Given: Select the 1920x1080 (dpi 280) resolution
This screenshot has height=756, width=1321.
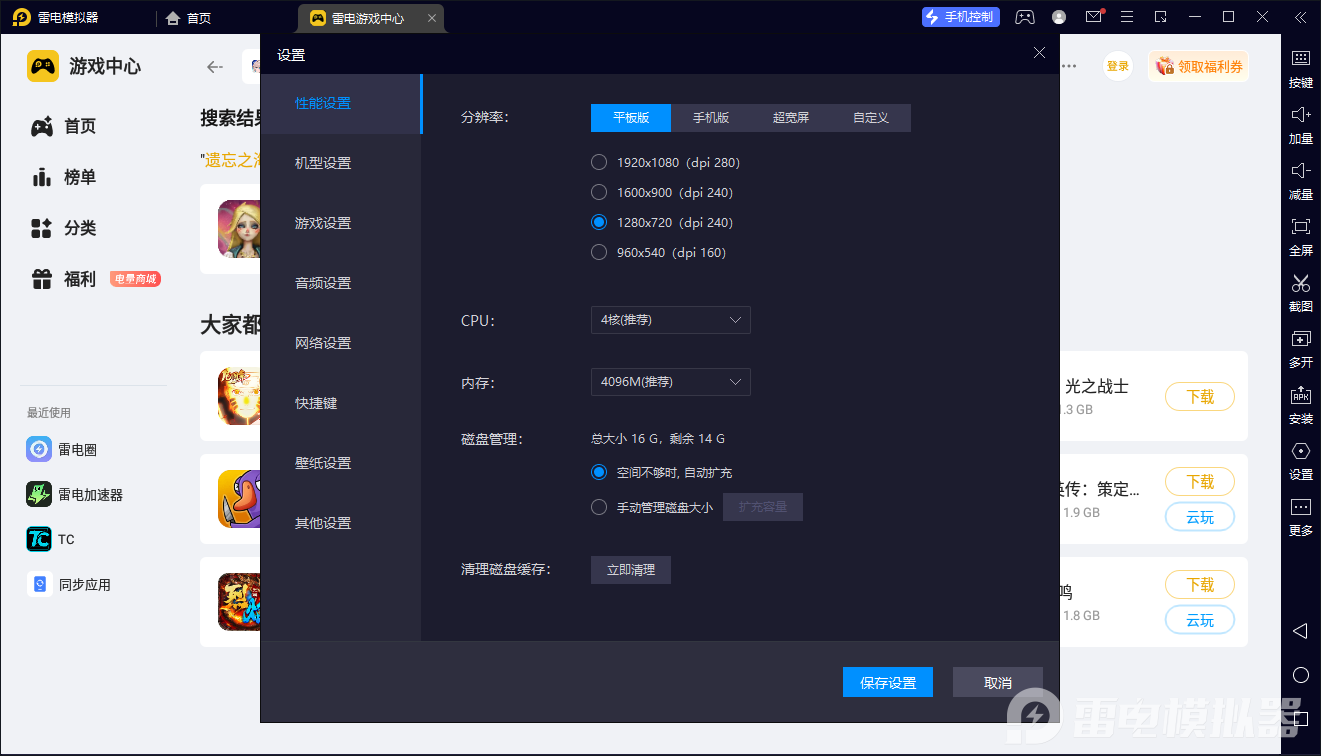Looking at the screenshot, I should pyautogui.click(x=599, y=162).
